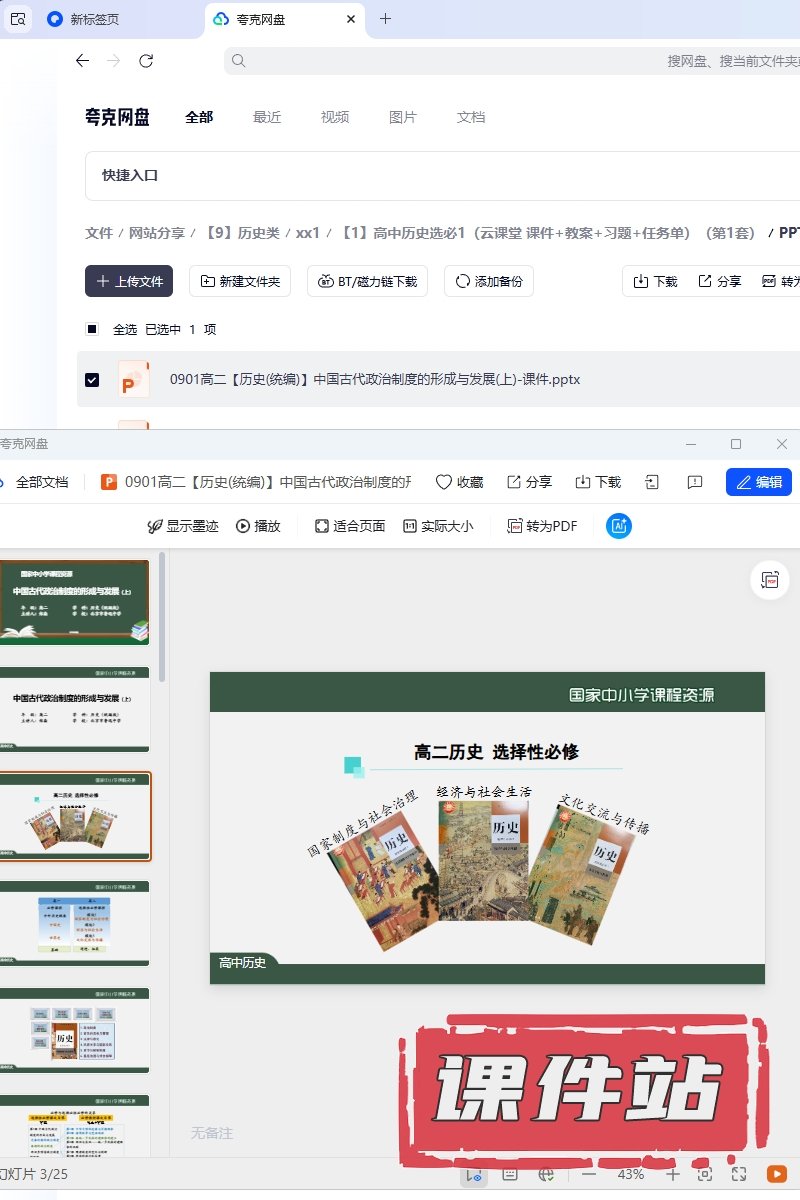800x1200 pixels.
Task: Uncheck the selected pptx file checkbox
Action: coord(92,380)
